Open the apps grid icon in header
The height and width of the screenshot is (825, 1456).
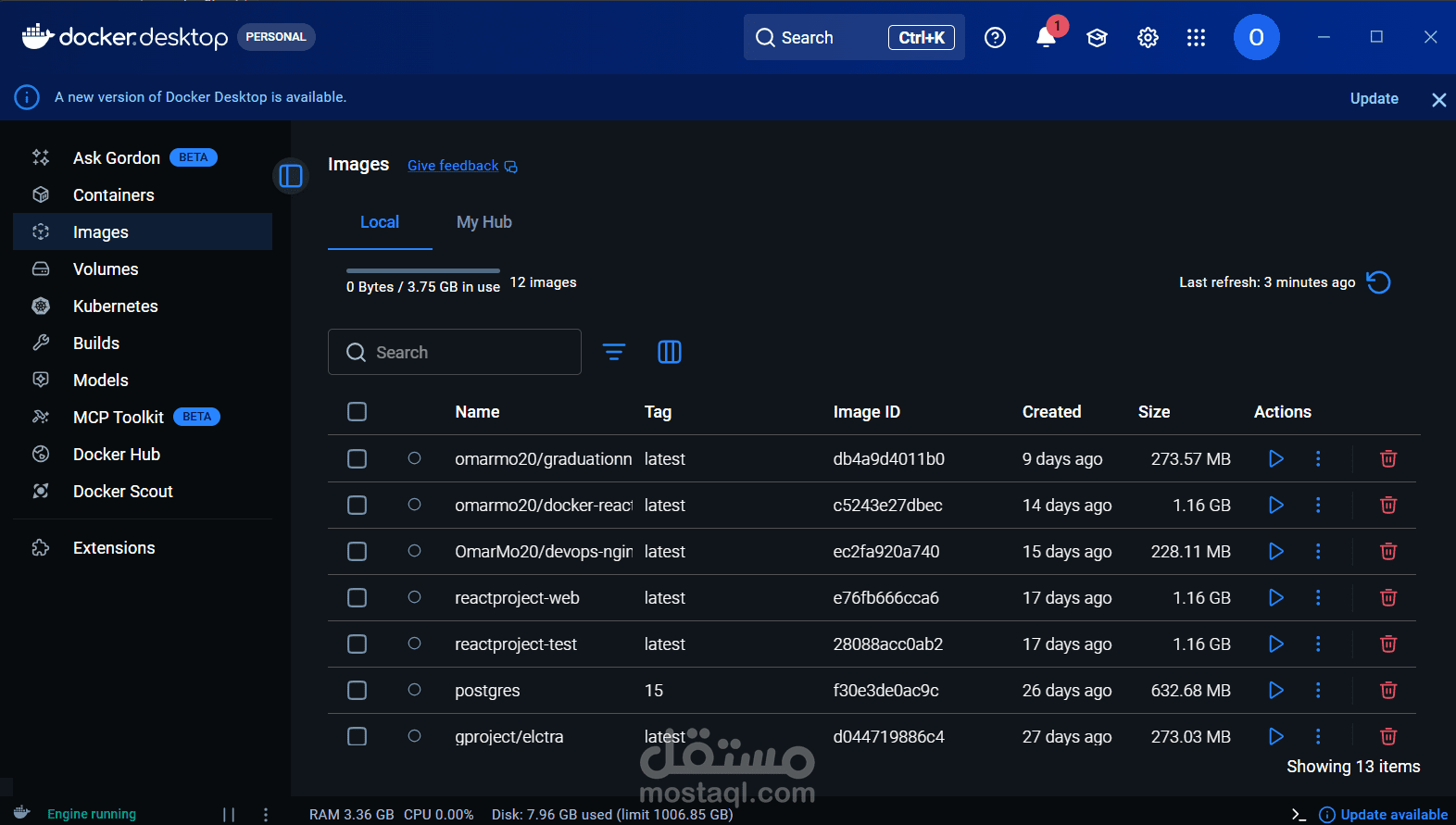tap(1196, 37)
